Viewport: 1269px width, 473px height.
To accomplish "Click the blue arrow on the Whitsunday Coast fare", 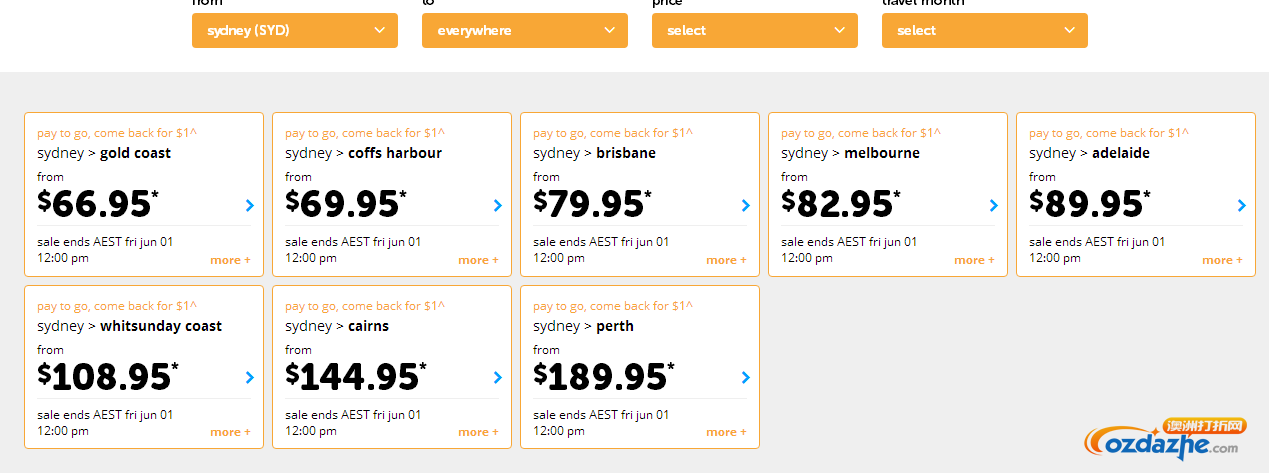I will click(x=249, y=377).
